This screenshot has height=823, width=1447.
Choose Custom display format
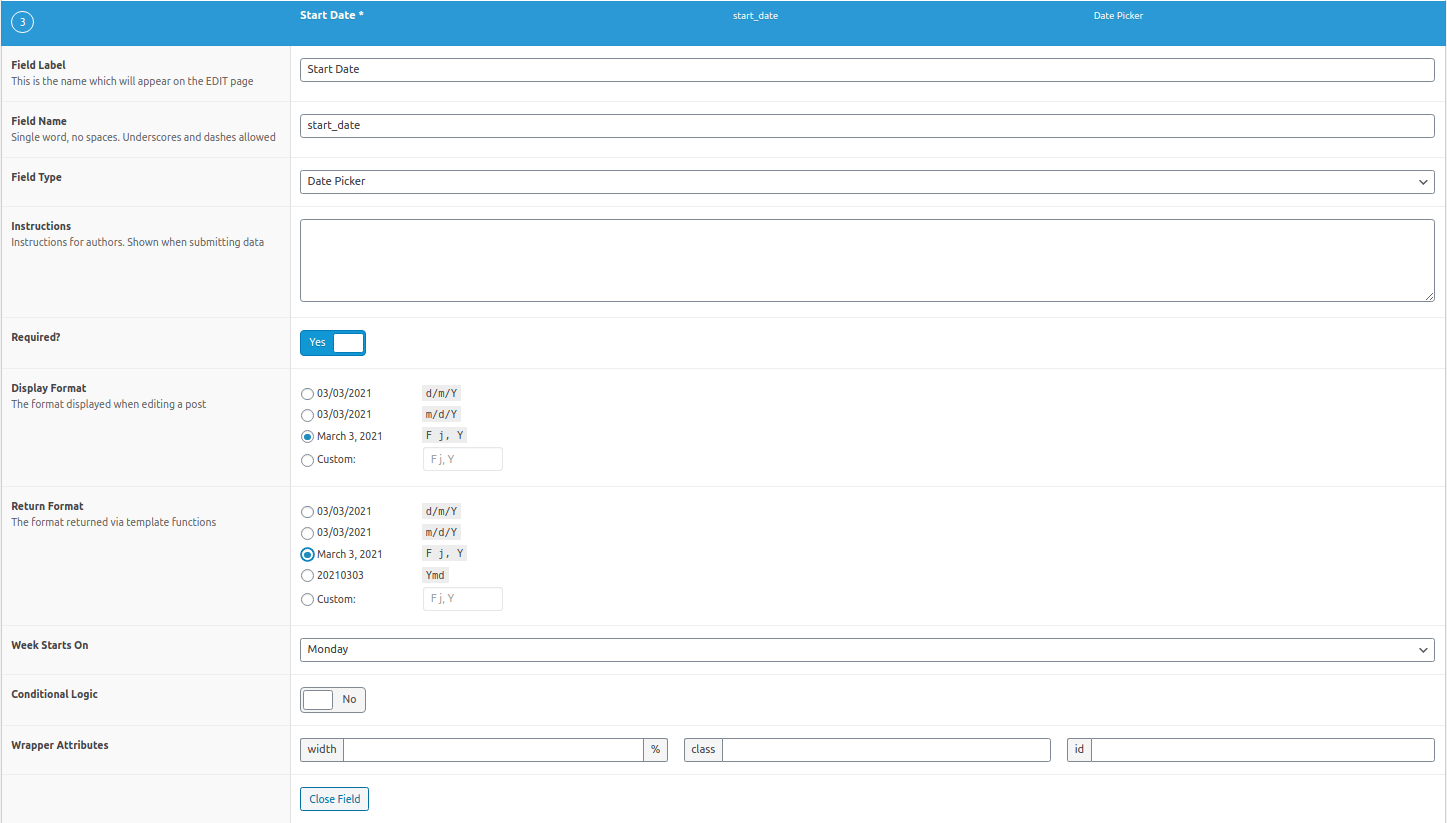pos(307,459)
